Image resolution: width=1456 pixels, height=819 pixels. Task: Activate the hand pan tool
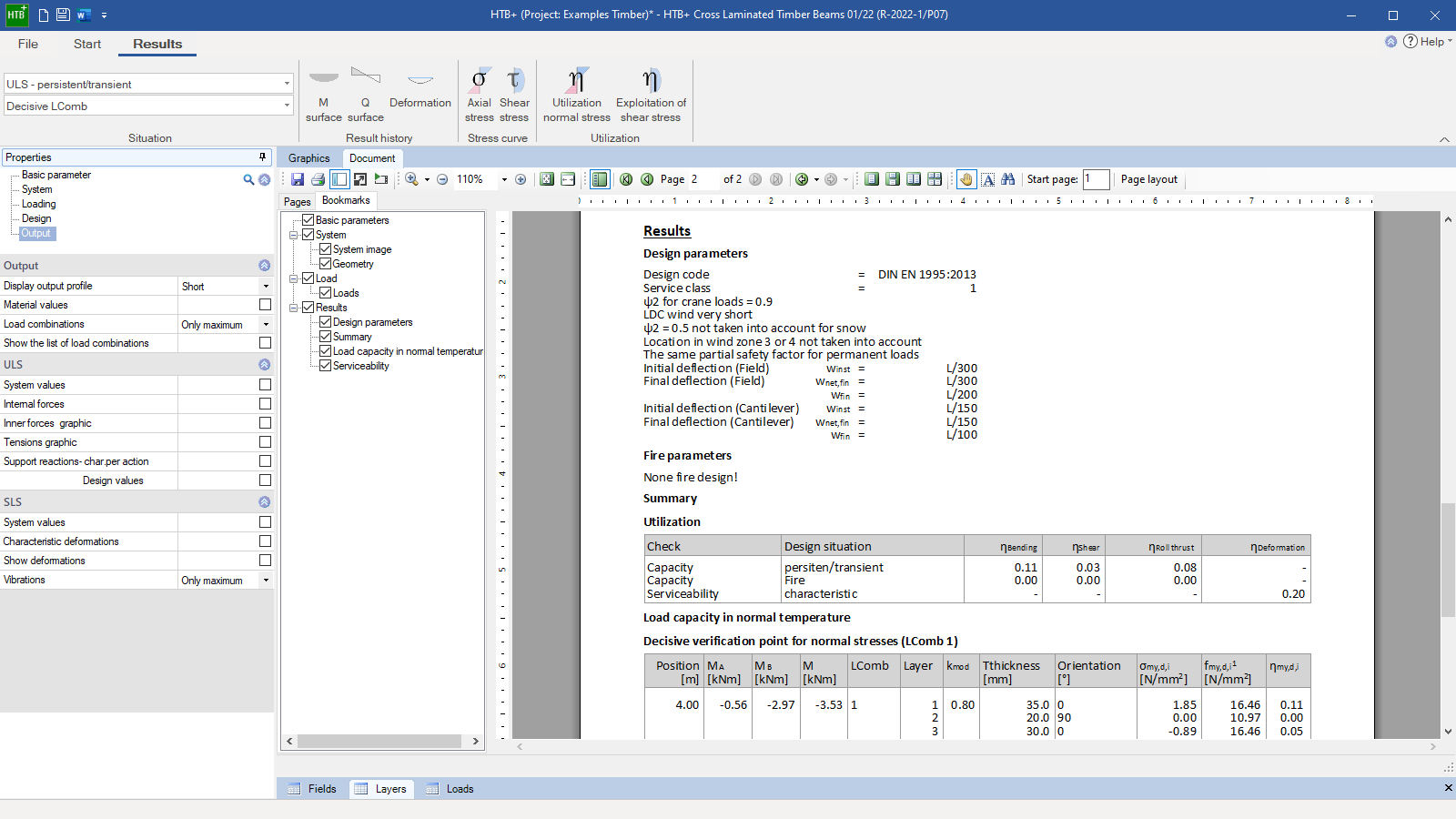pos(966,179)
